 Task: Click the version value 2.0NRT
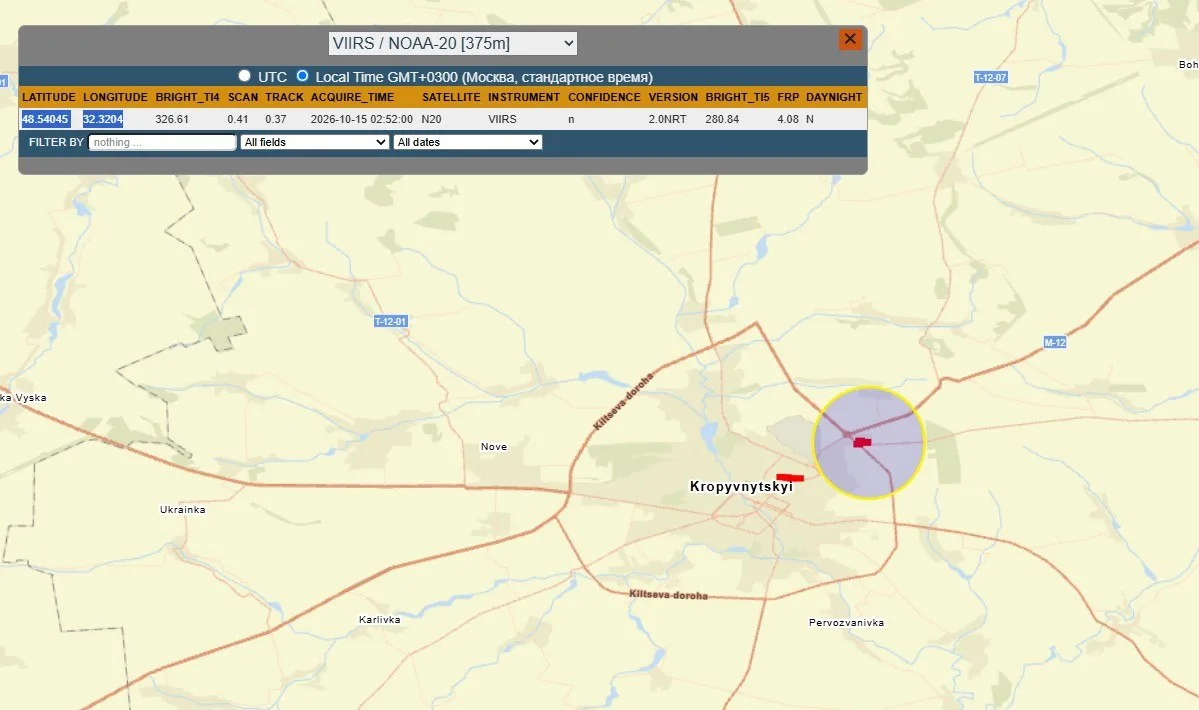pos(668,119)
